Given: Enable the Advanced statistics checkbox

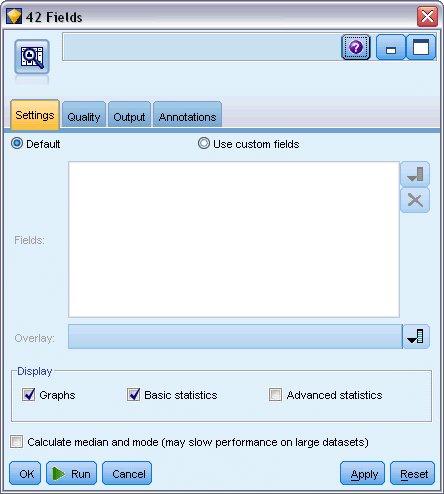Looking at the screenshot, I should pyautogui.click(x=275, y=394).
